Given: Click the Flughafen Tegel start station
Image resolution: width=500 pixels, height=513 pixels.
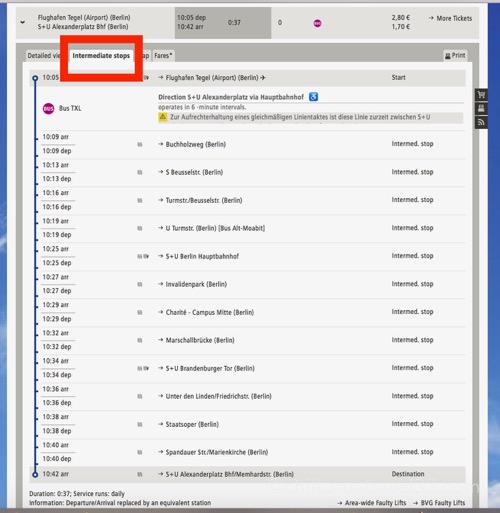Looking at the screenshot, I should pos(212,78).
